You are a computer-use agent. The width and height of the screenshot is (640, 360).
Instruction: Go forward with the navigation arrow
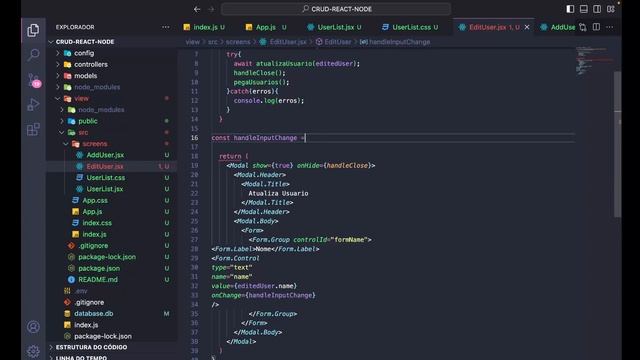pos(211,9)
